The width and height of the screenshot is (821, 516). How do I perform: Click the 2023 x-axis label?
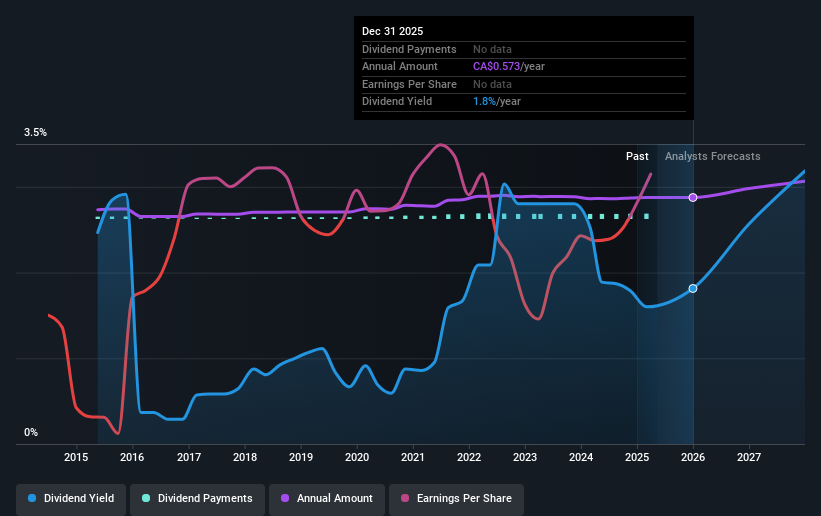click(x=525, y=457)
